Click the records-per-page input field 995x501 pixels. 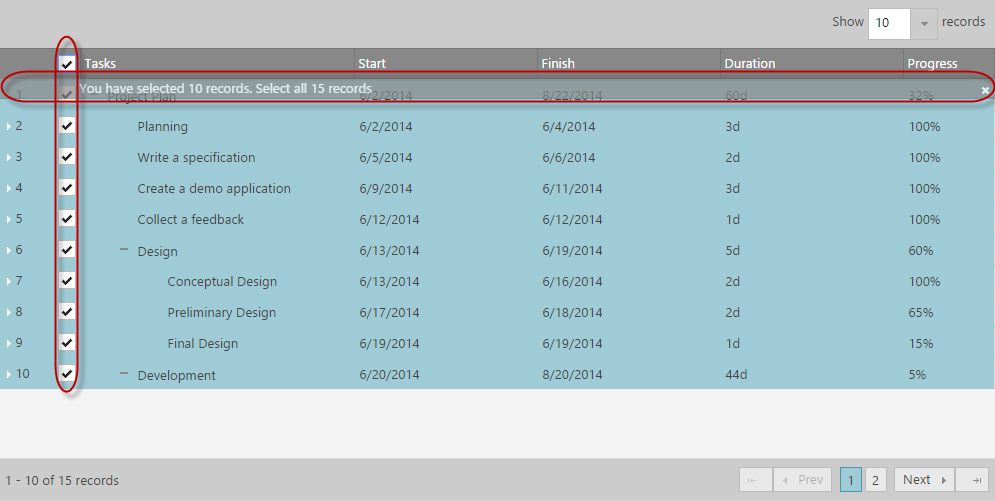(x=889, y=23)
